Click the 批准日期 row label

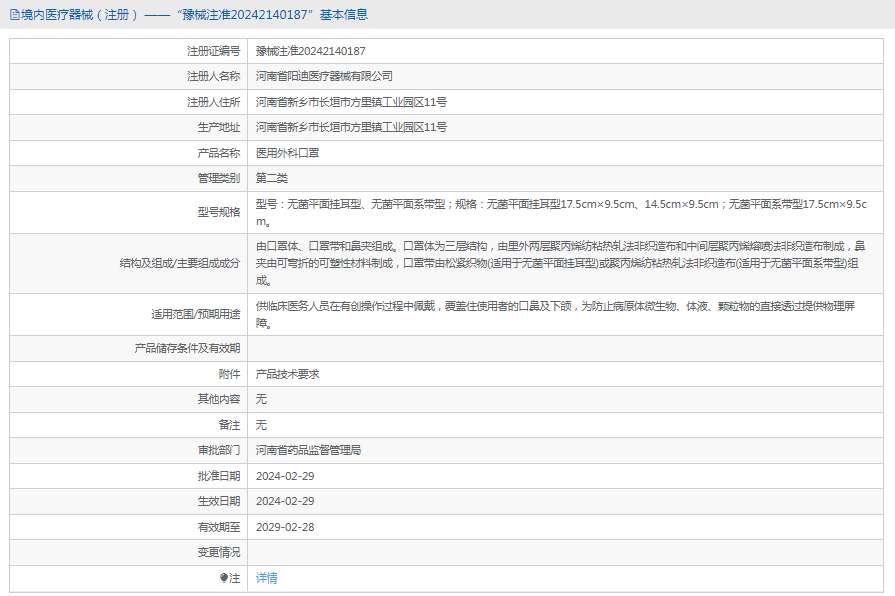(219, 476)
